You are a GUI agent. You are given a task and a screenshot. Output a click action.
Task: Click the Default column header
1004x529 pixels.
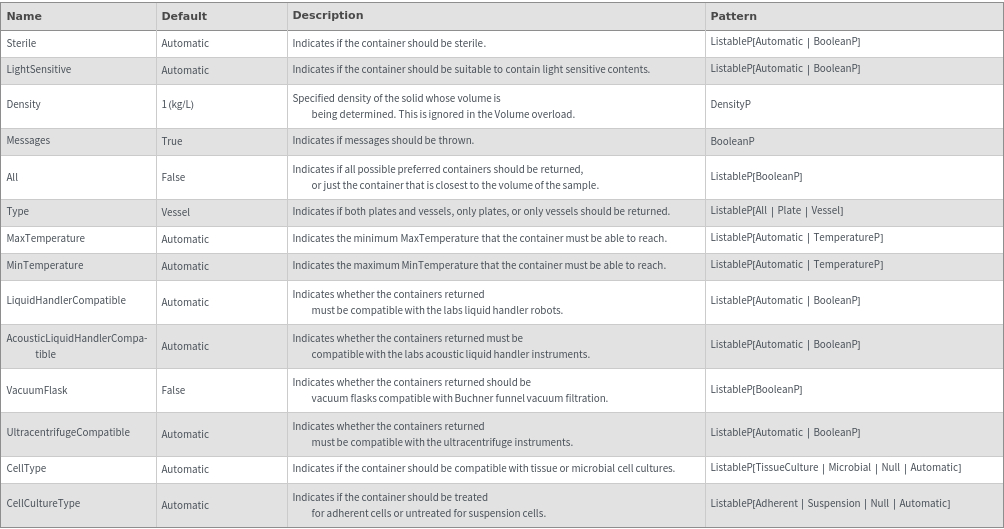184,16
